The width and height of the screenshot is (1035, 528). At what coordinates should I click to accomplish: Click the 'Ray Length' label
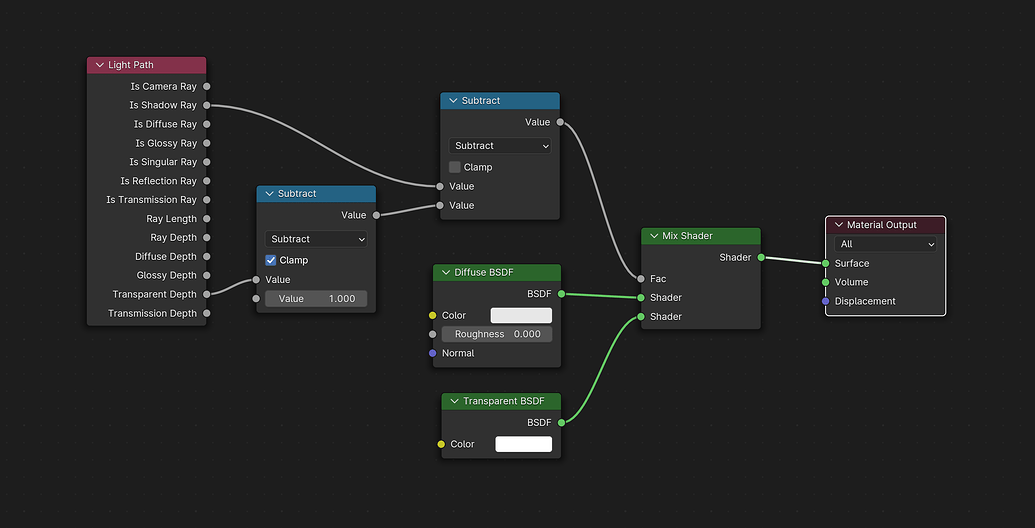(x=172, y=218)
